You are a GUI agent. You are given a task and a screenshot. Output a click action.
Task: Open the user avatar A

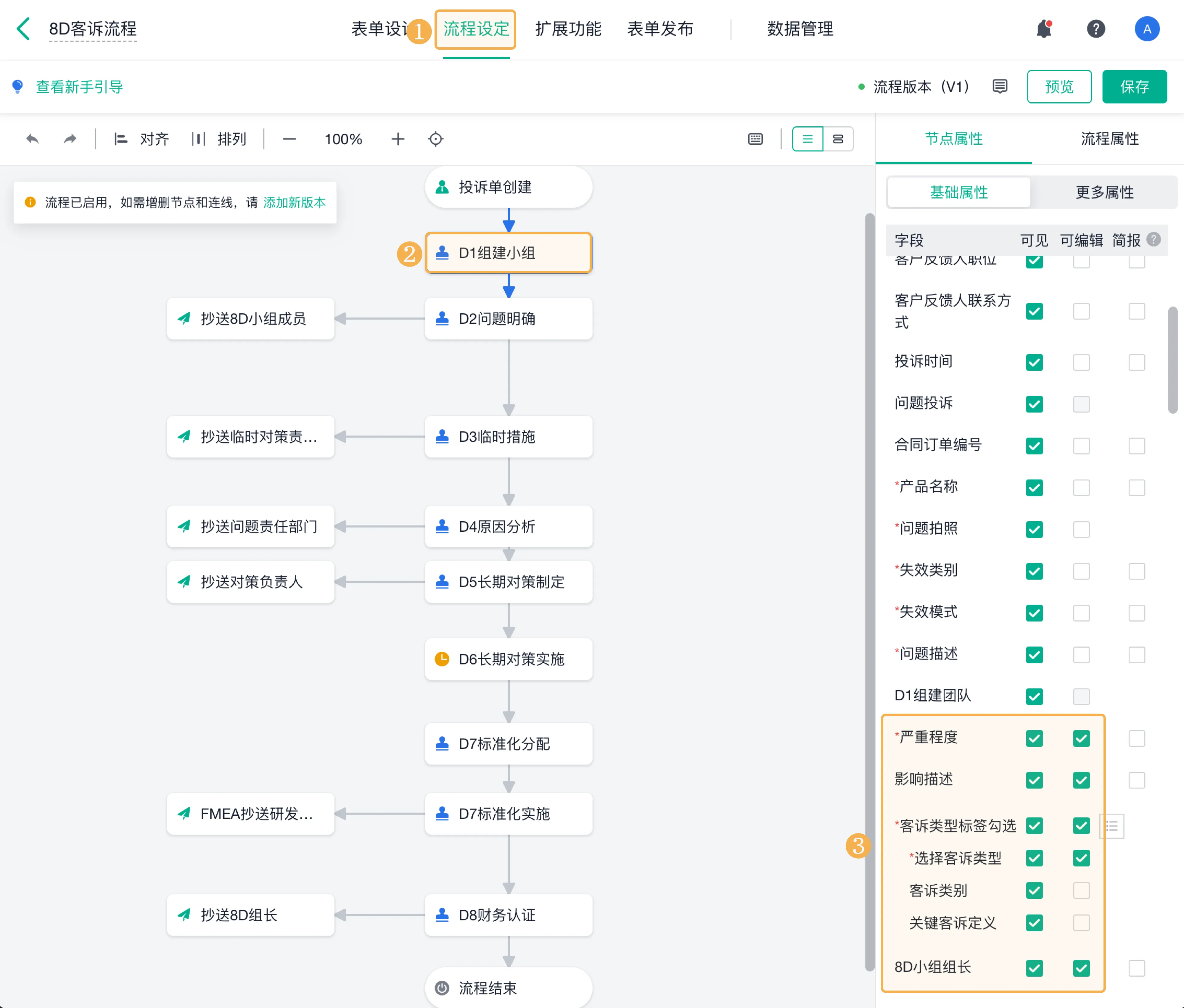pos(1147,29)
